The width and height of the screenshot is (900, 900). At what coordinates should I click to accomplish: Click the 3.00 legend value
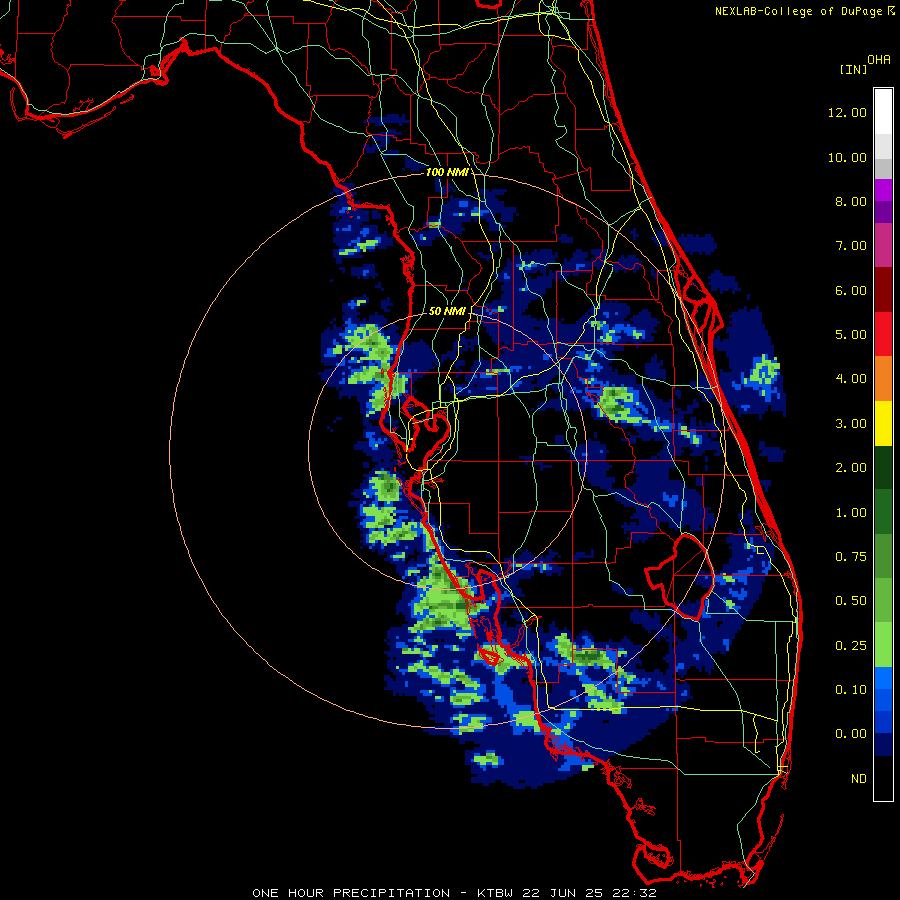[851, 424]
